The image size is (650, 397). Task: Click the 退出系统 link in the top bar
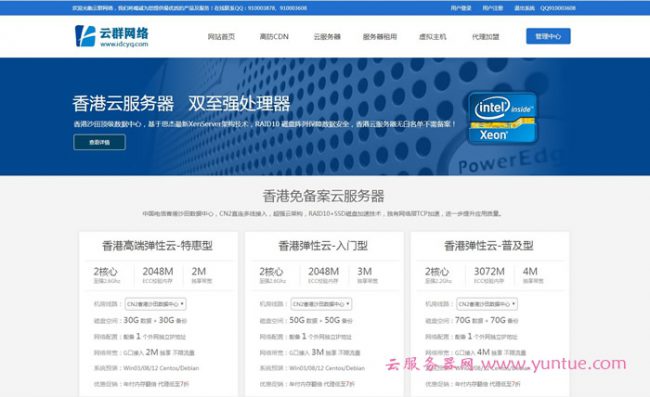point(524,8)
